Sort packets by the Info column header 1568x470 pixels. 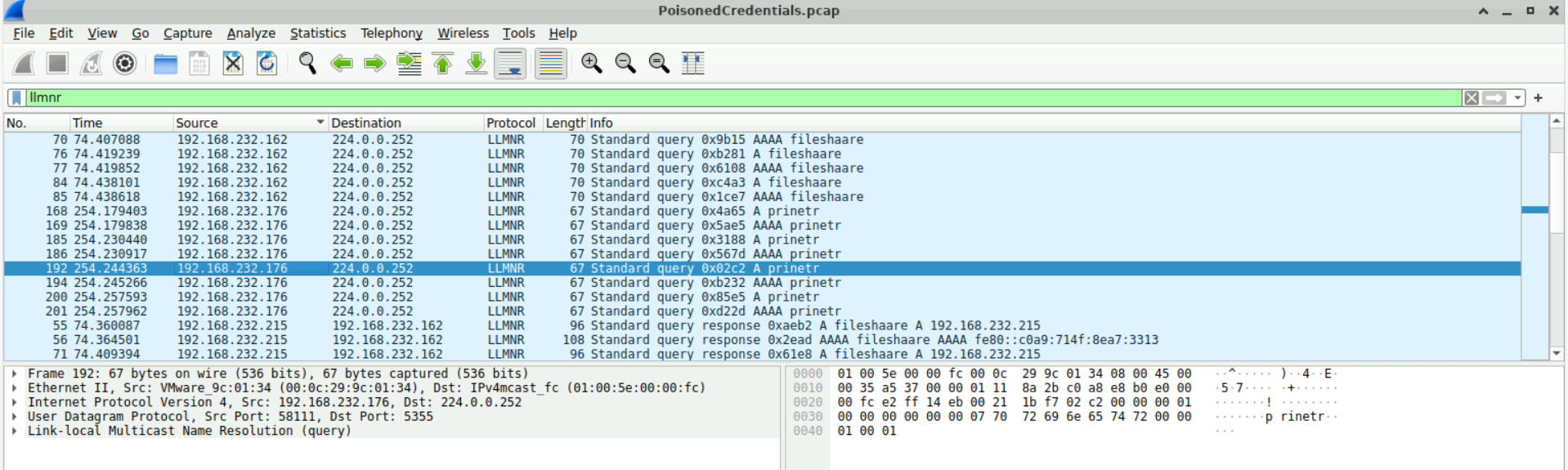tap(1054, 123)
